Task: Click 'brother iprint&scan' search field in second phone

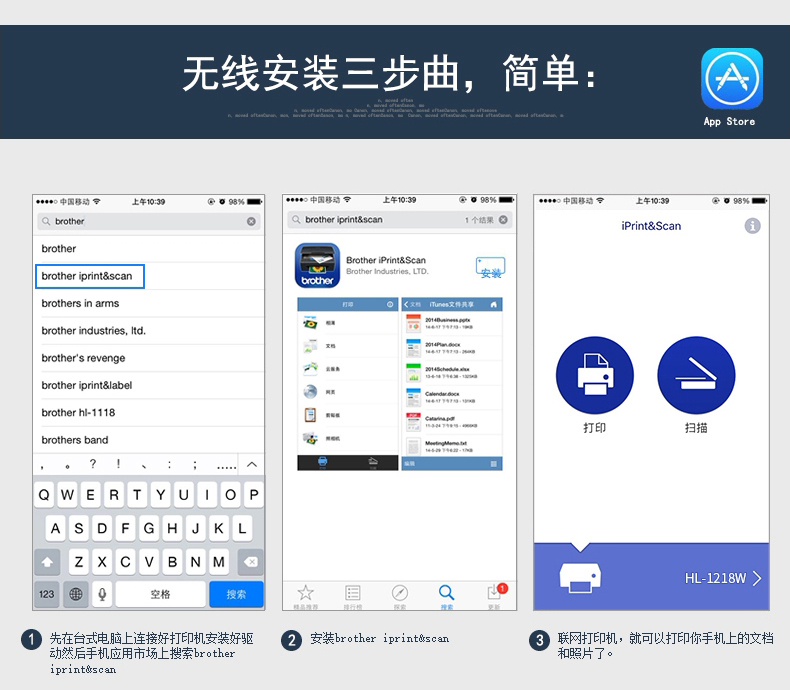Action: pos(400,220)
